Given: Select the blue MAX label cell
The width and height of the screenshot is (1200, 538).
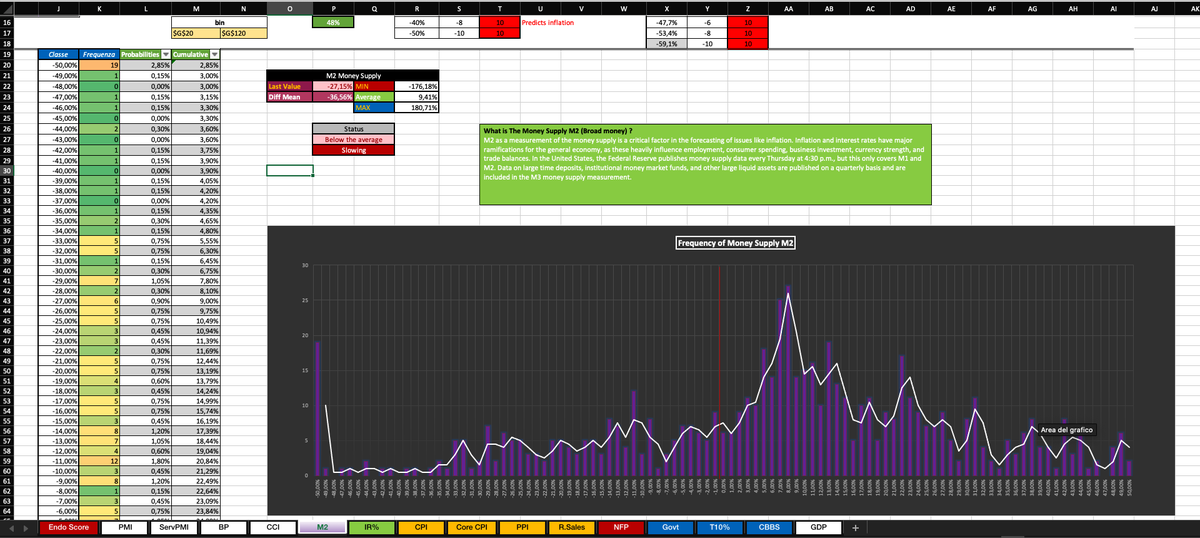Looking at the screenshot, I should (376, 107).
